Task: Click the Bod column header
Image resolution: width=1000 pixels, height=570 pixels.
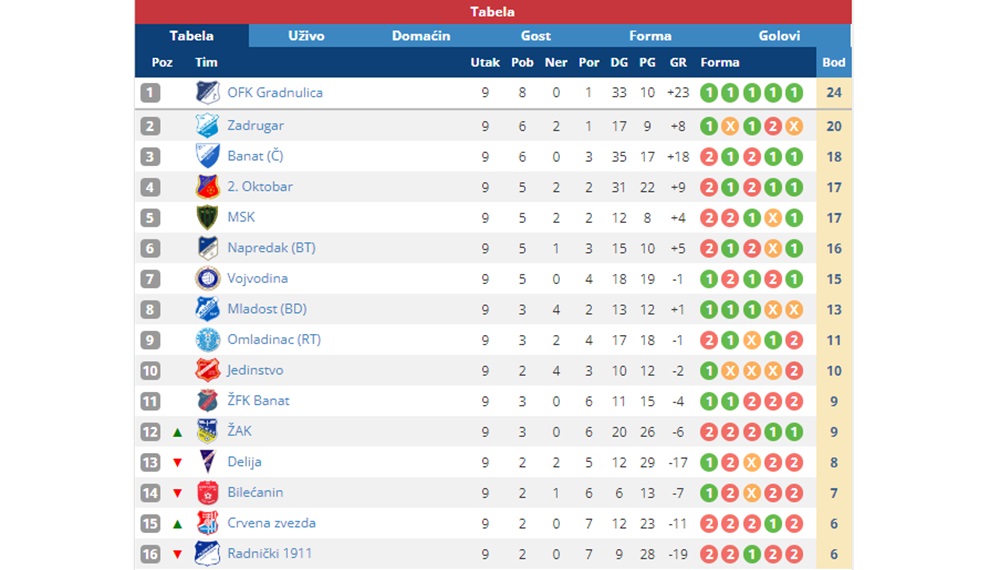Action: click(834, 62)
